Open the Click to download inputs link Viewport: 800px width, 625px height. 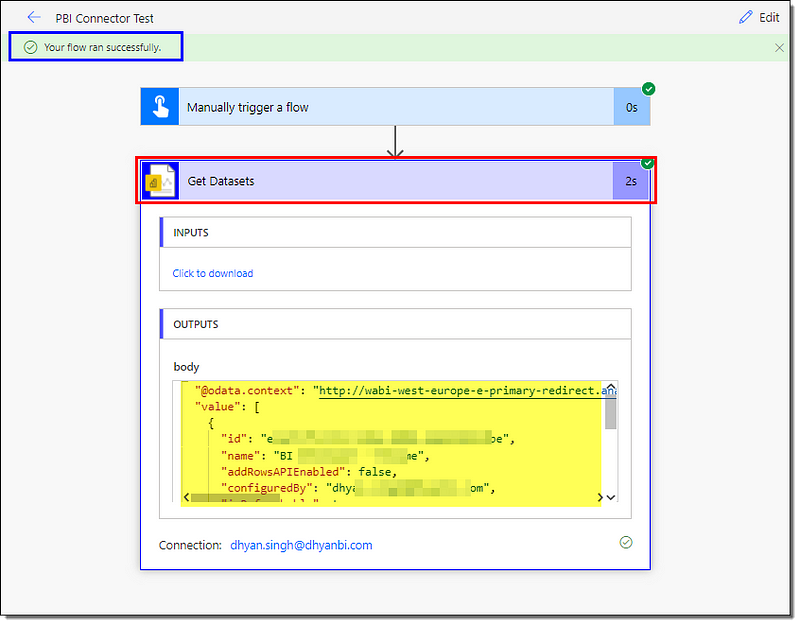pos(213,273)
